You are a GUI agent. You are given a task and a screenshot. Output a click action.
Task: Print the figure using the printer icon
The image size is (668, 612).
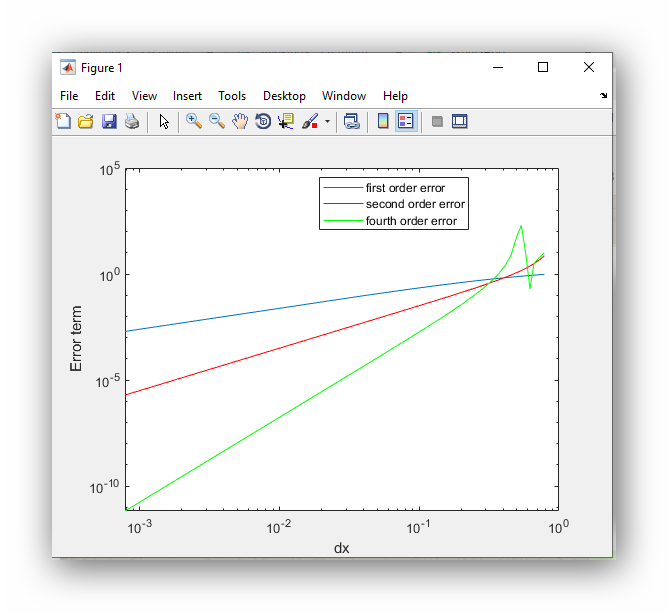131,122
